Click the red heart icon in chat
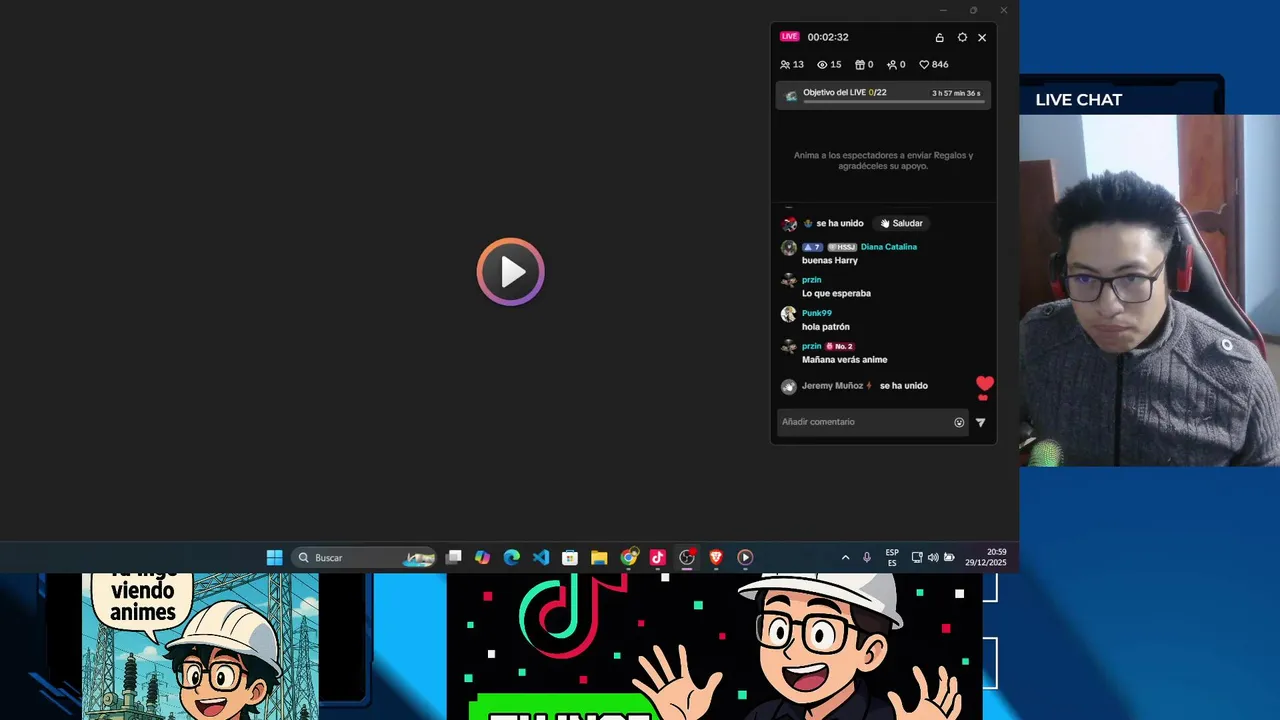 click(x=985, y=384)
